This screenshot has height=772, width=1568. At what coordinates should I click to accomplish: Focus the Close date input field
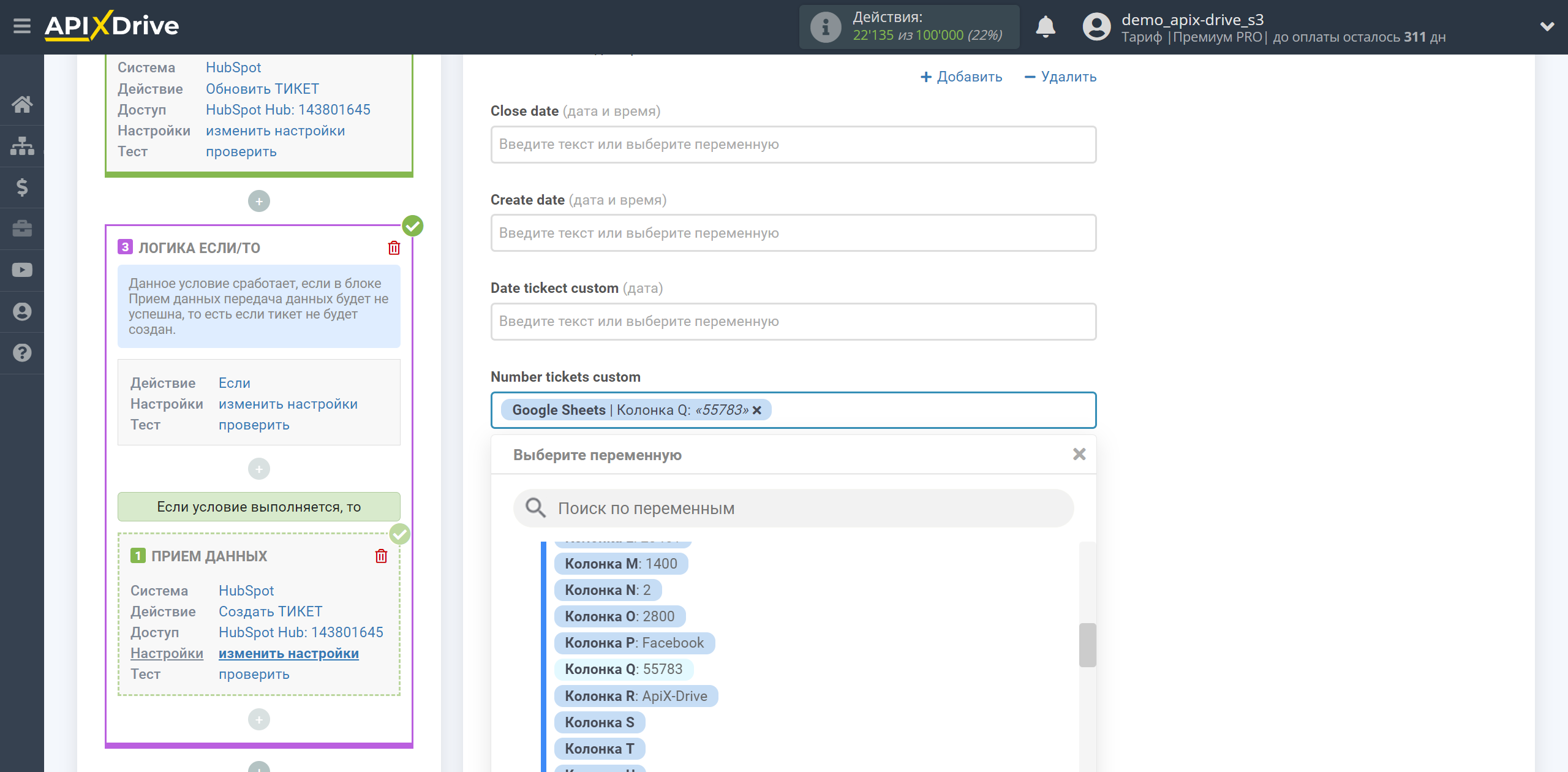click(793, 145)
